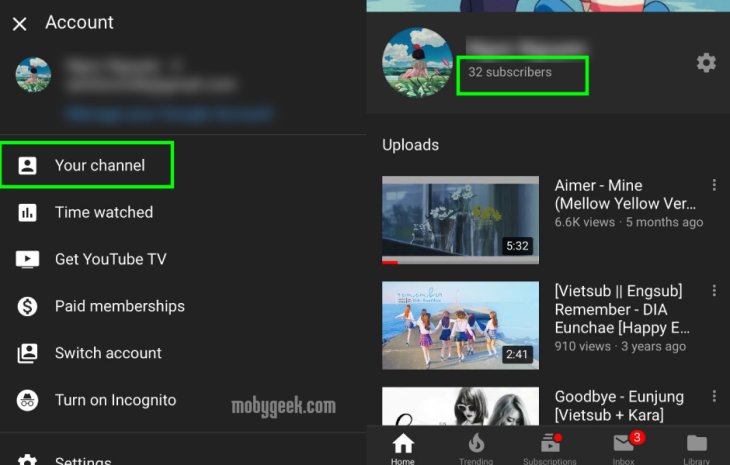The width and height of the screenshot is (730, 465).
Task: Tap the Get YouTube TV icon
Action: coord(27,259)
